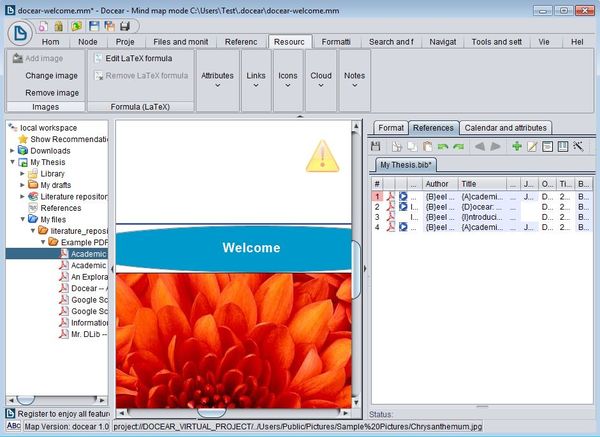Click the Save As icon in quick toolbar
The height and width of the screenshot is (437, 600).
(x=110, y=26)
